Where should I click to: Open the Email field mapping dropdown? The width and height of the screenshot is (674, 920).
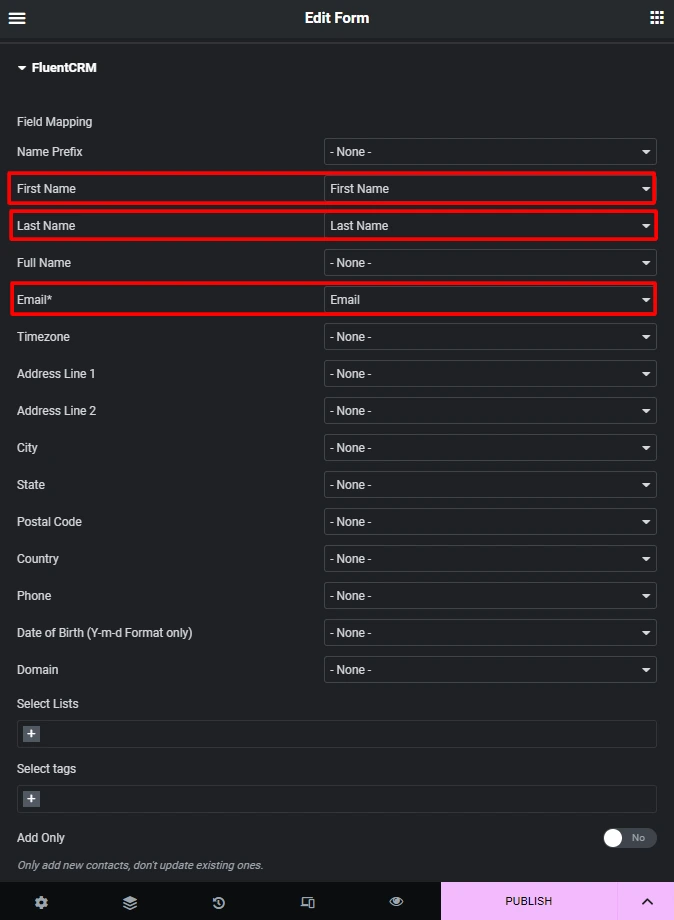490,300
